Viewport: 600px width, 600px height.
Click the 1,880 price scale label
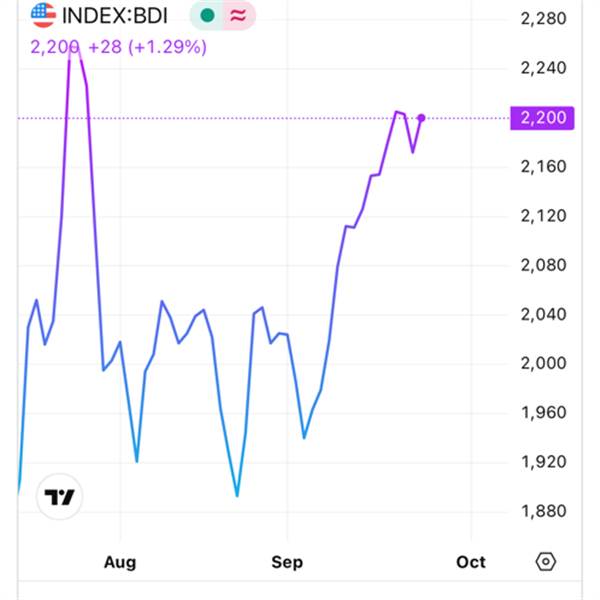coord(543,511)
